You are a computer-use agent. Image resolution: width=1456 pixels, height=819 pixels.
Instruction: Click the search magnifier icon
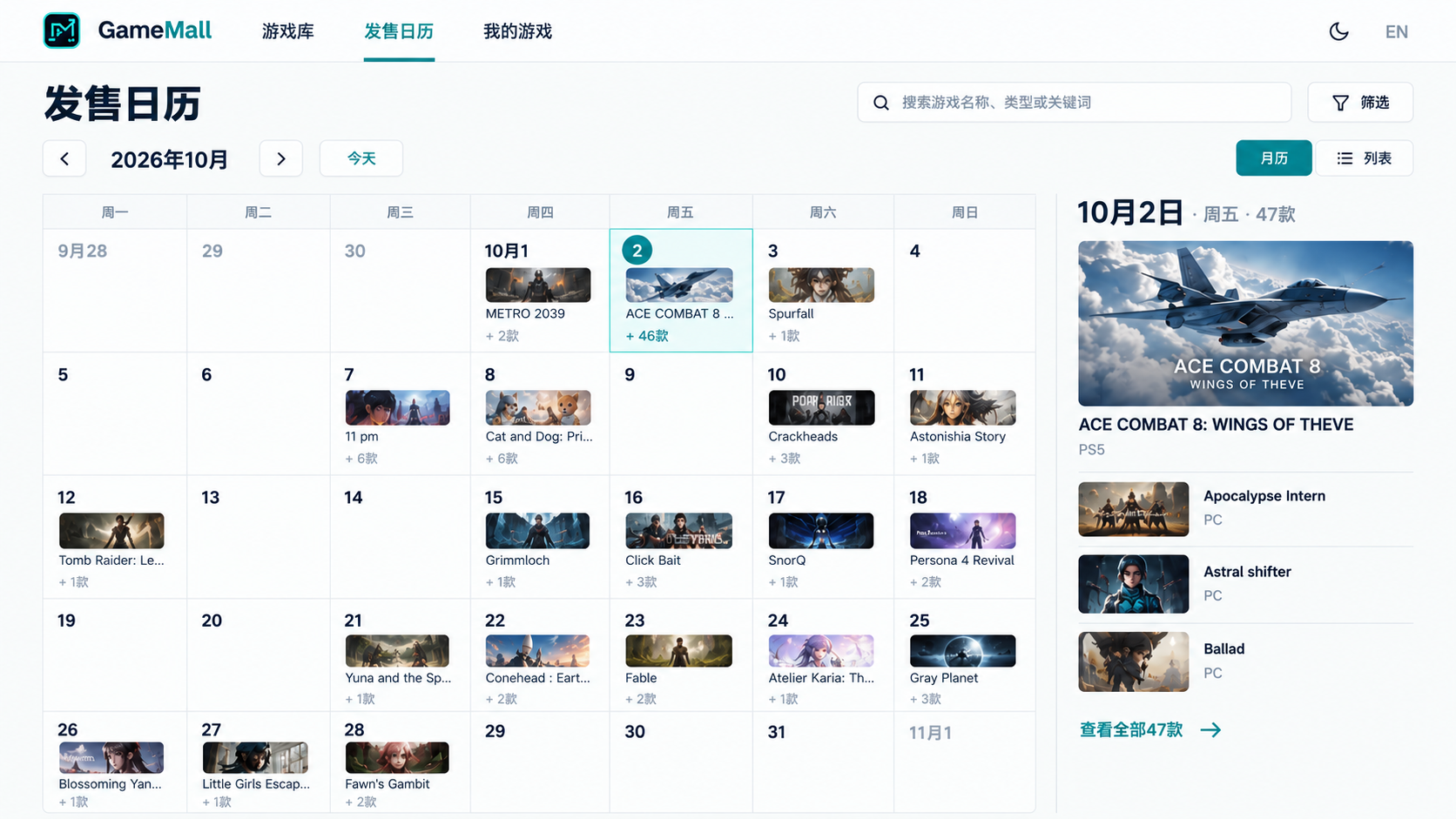pyautogui.click(x=881, y=103)
